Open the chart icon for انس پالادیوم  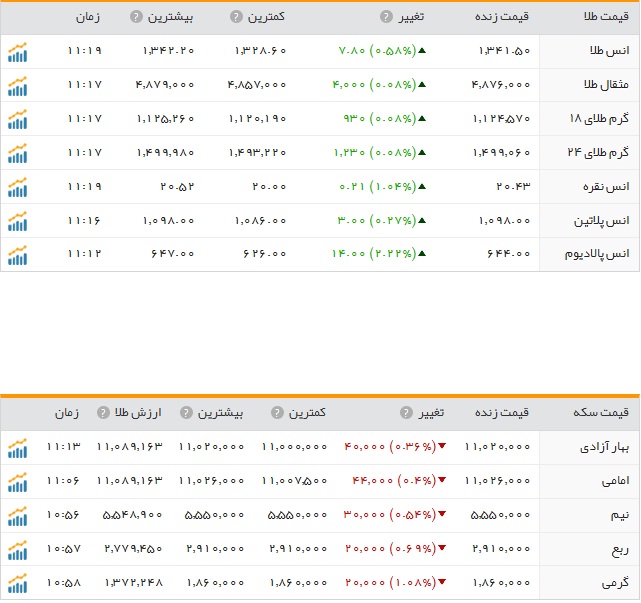17,255
